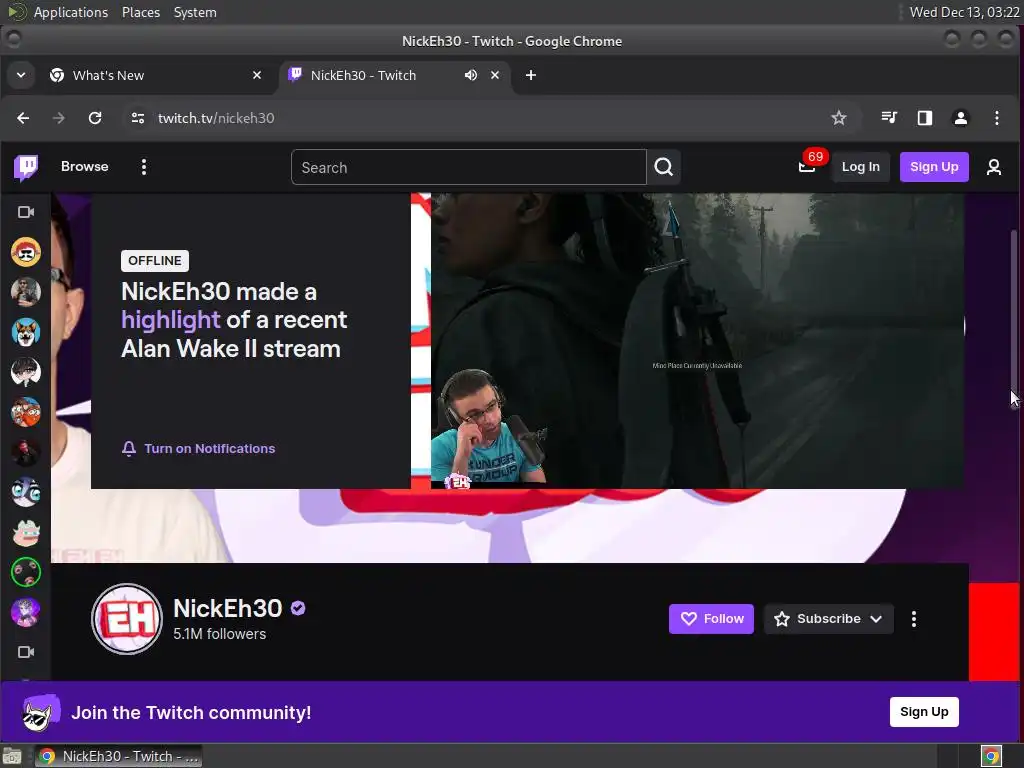Click the Chrome icon in system tray
The width and height of the screenshot is (1024, 768).
pyautogui.click(x=991, y=756)
